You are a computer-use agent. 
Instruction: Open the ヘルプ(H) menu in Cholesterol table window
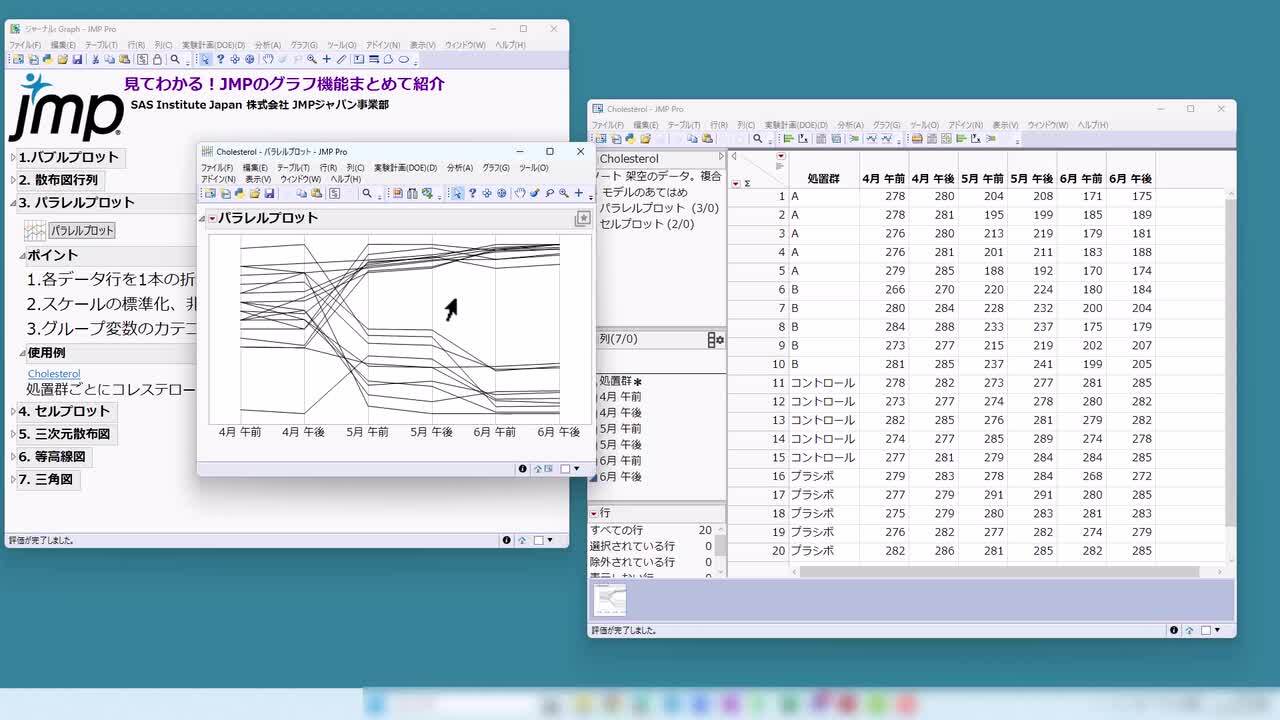[x=1093, y=125]
